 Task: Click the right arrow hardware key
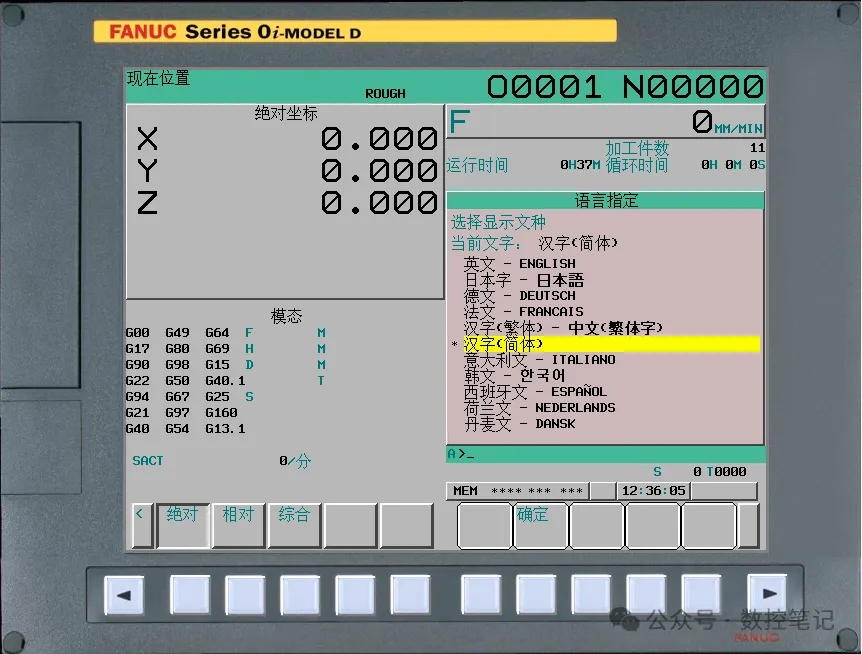767,594
